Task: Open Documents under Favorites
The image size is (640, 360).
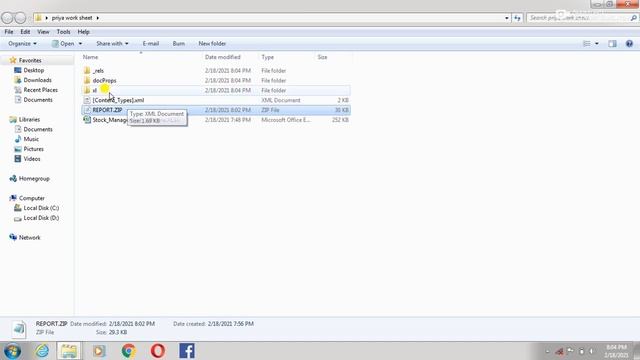Action: click(38, 100)
